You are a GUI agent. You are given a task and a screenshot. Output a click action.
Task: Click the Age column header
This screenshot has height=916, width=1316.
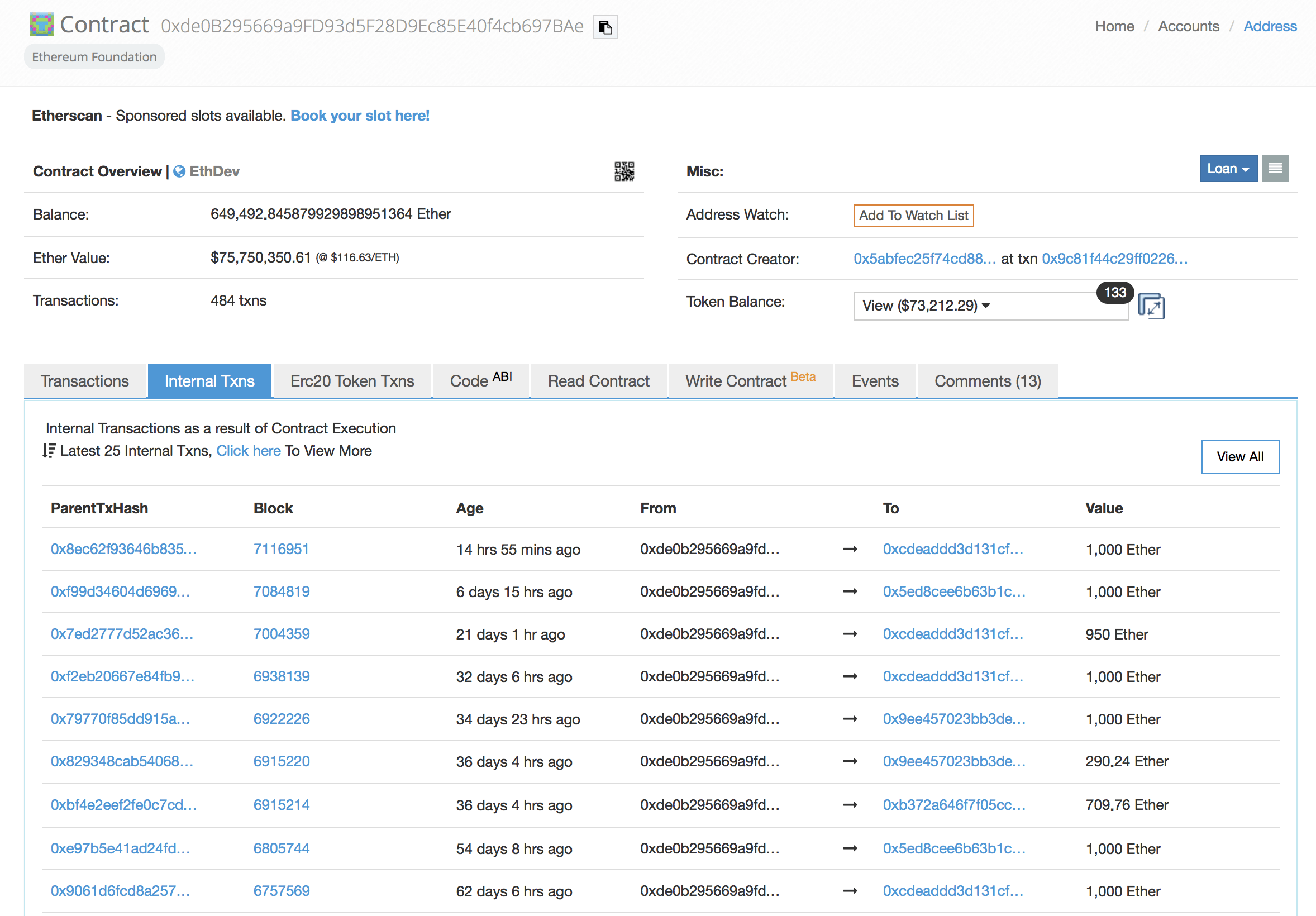click(469, 508)
